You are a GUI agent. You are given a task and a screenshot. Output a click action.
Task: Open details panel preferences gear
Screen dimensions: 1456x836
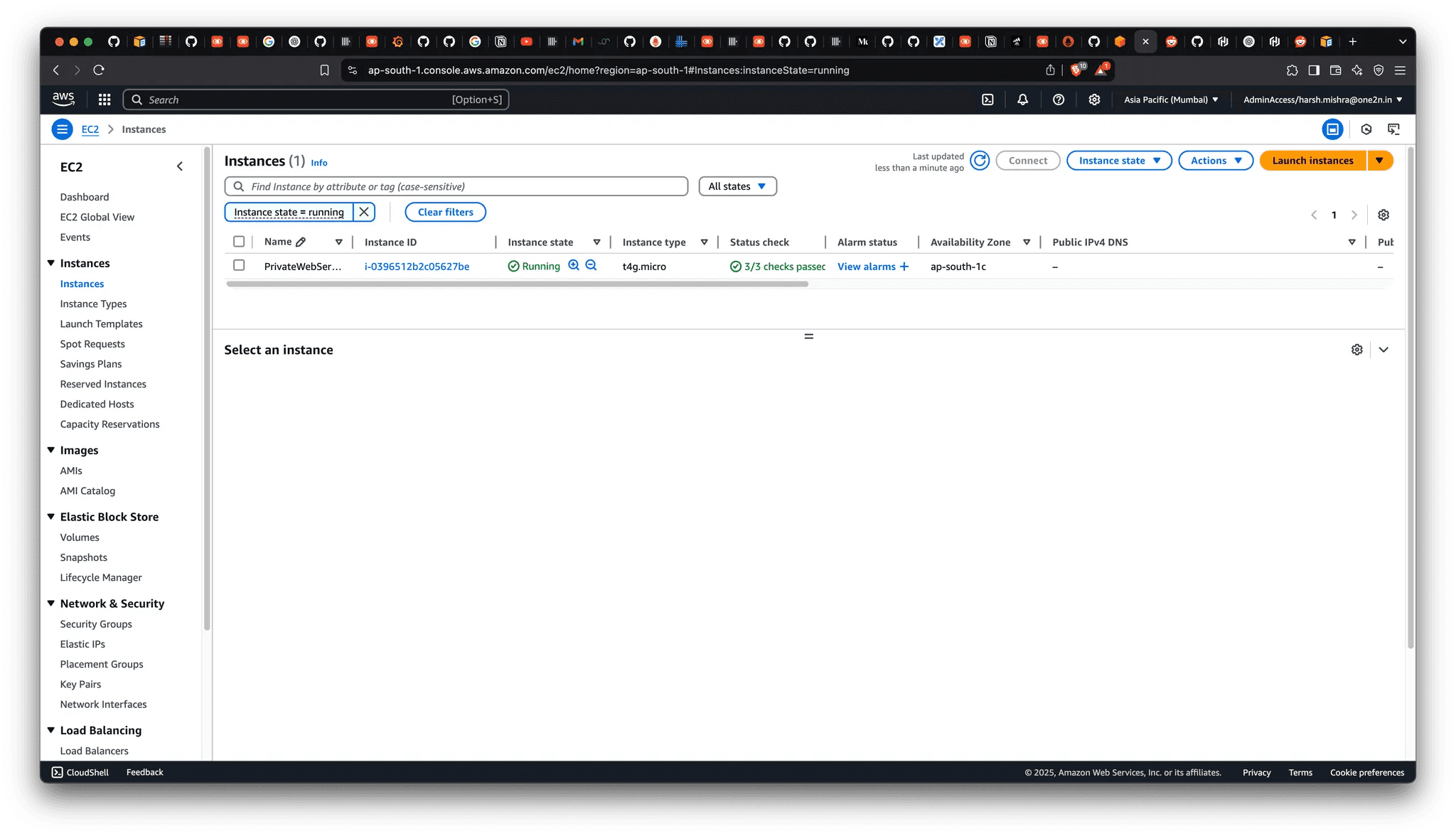[x=1357, y=350]
